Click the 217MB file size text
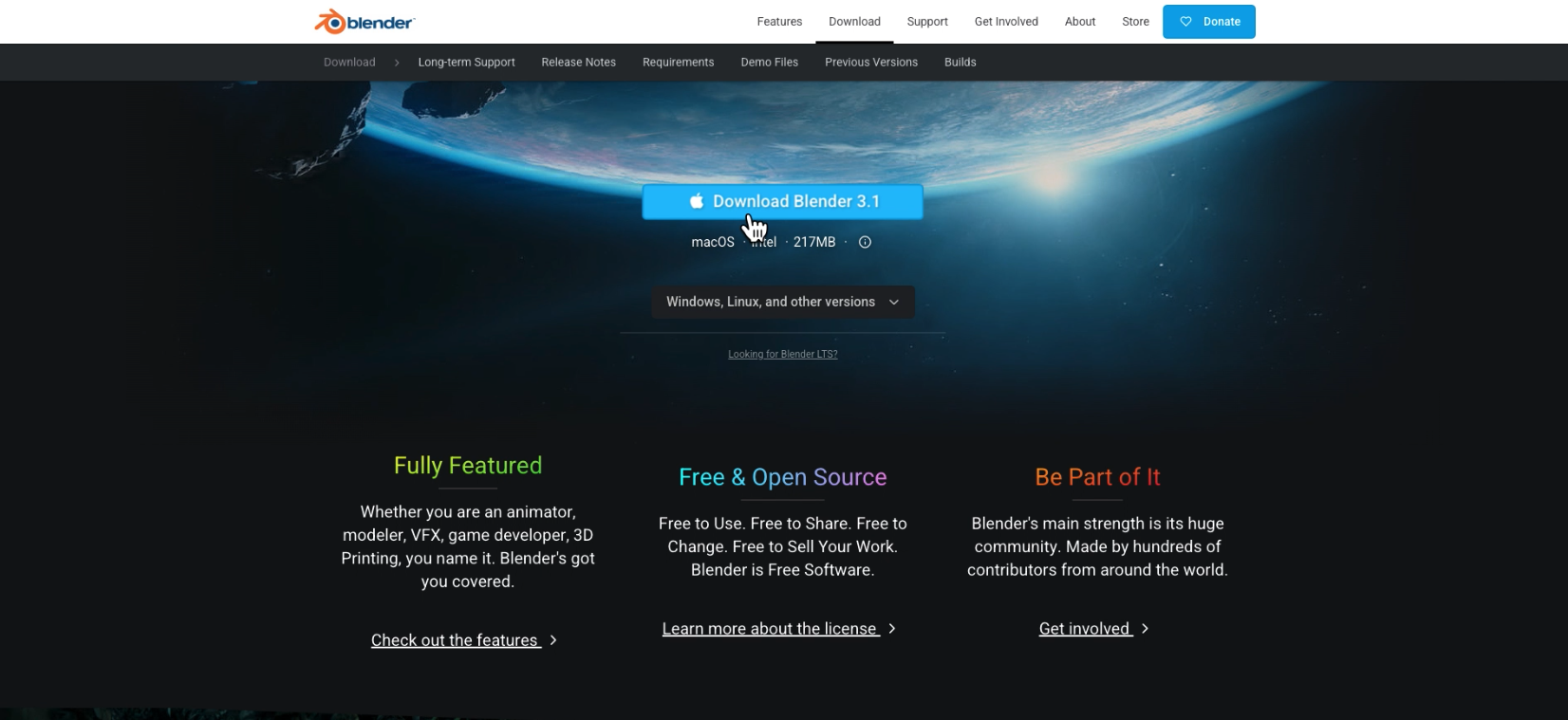The image size is (1568, 720). pyautogui.click(x=814, y=243)
